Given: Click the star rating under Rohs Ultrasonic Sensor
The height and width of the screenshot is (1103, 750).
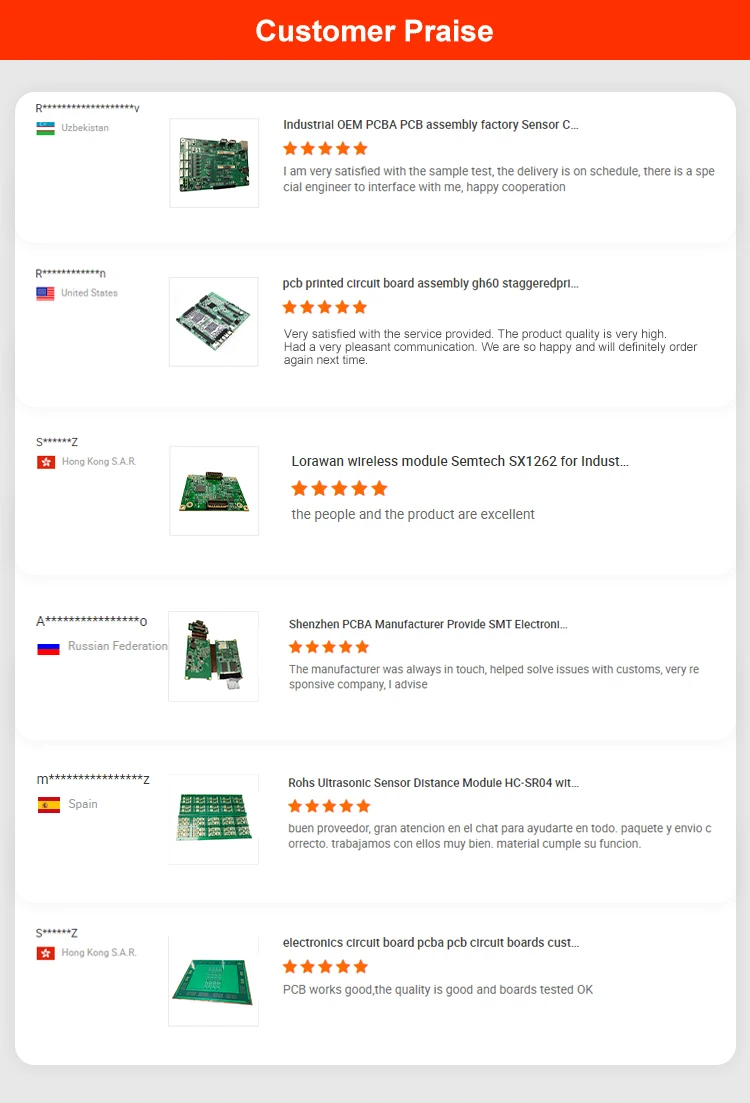Looking at the screenshot, I should coord(329,806).
